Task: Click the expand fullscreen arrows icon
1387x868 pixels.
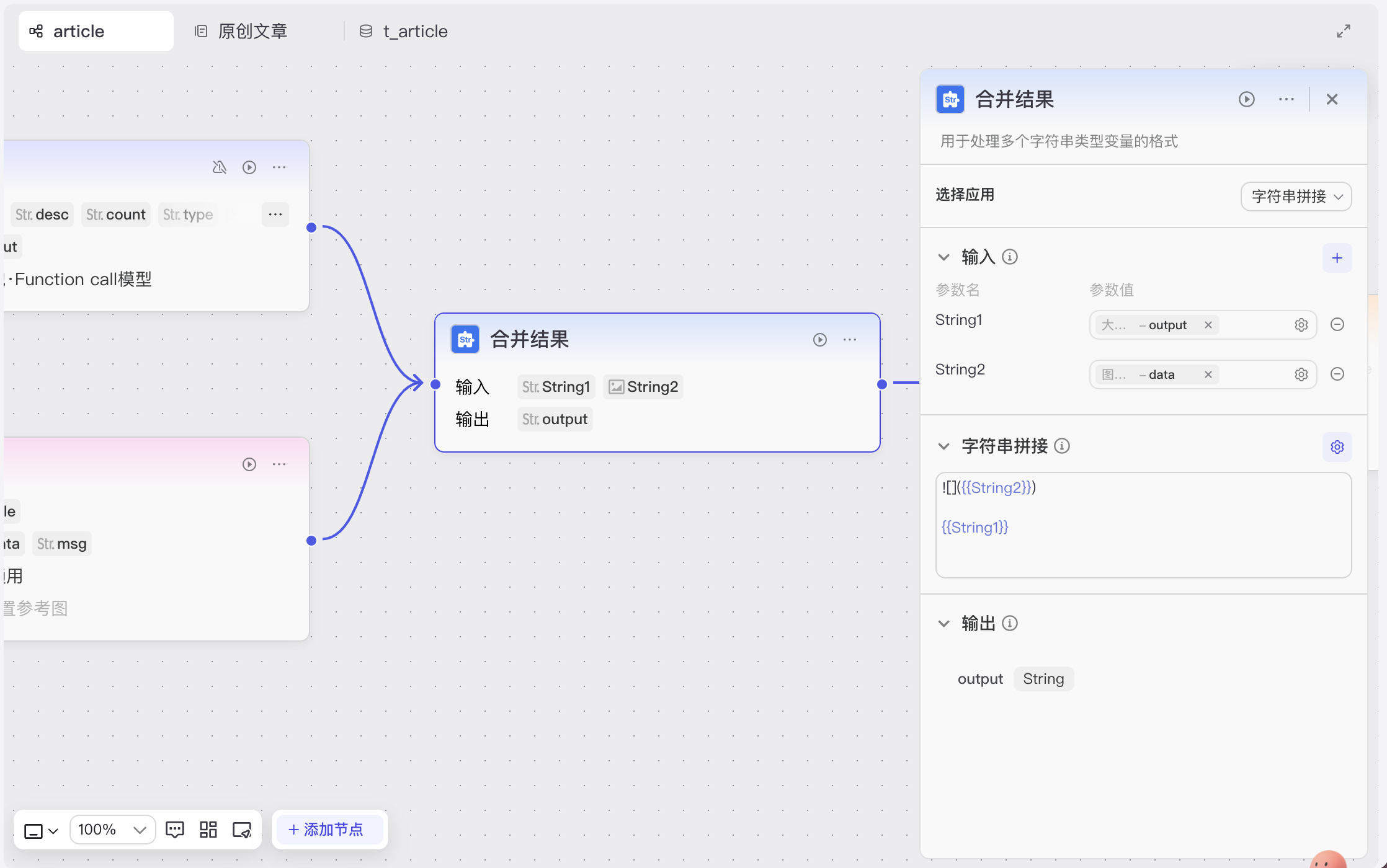Action: click(1343, 31)
